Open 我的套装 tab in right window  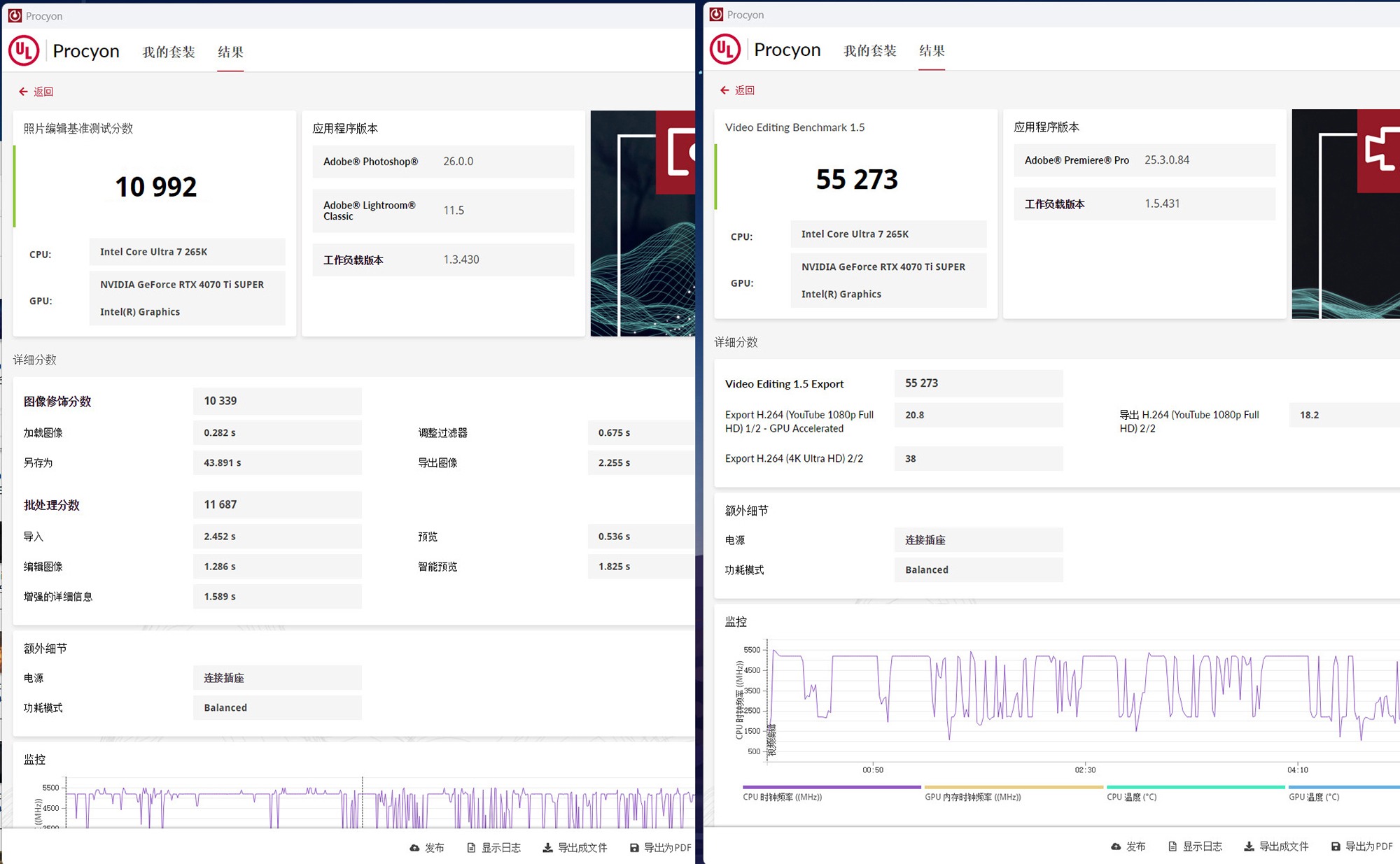point(870,50)
